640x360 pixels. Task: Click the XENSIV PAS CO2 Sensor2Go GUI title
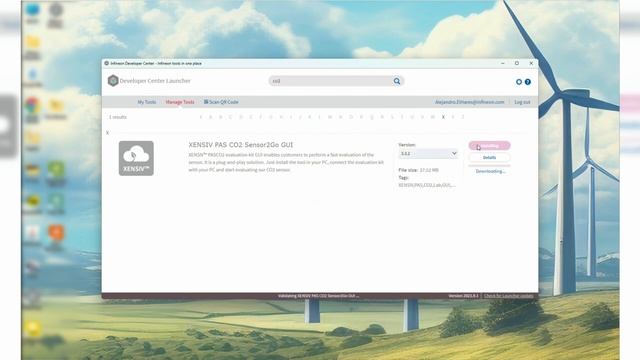pyautogui.click(x=240, y=145)
